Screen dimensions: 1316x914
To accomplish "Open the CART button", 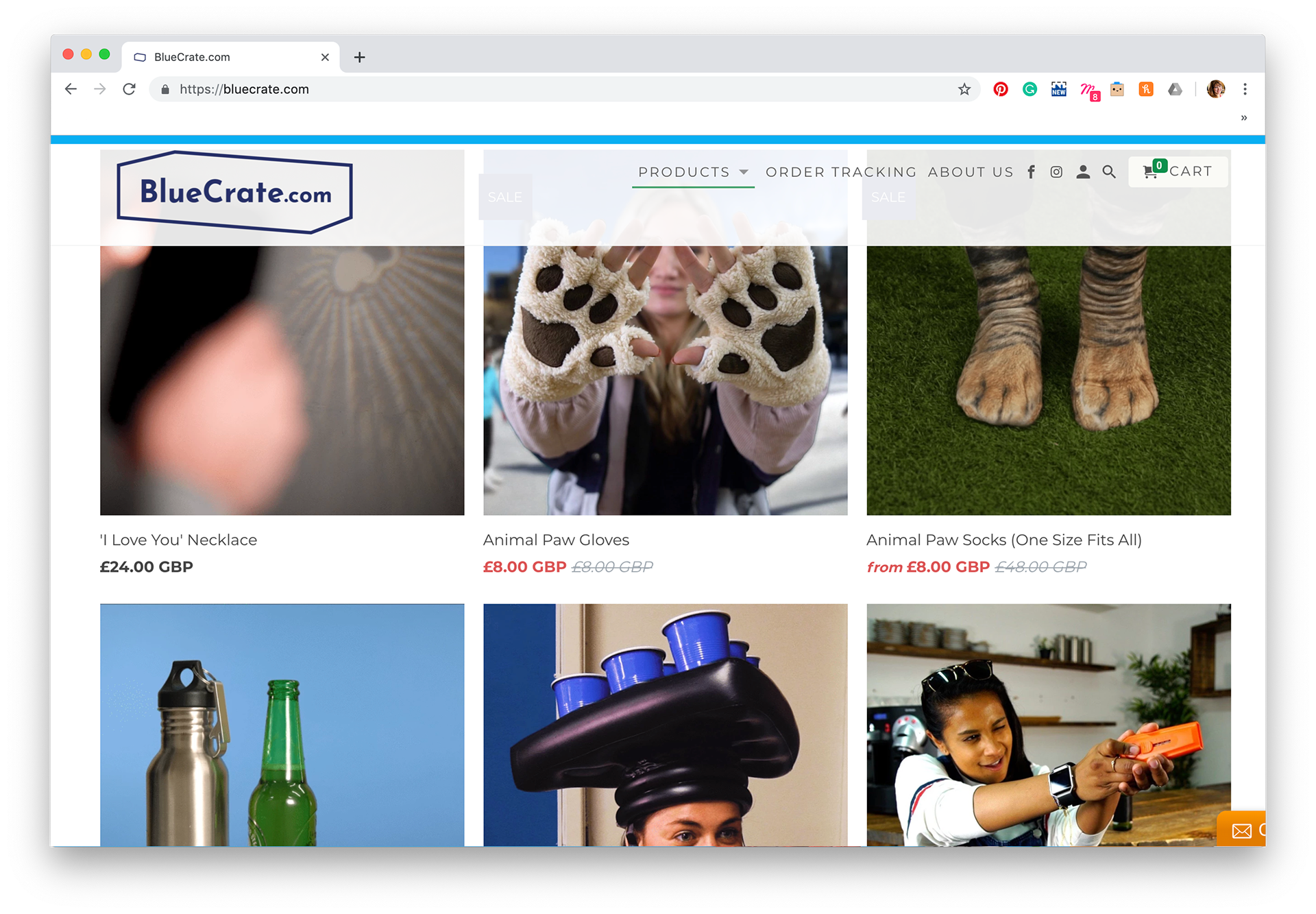I will 1178,171.
